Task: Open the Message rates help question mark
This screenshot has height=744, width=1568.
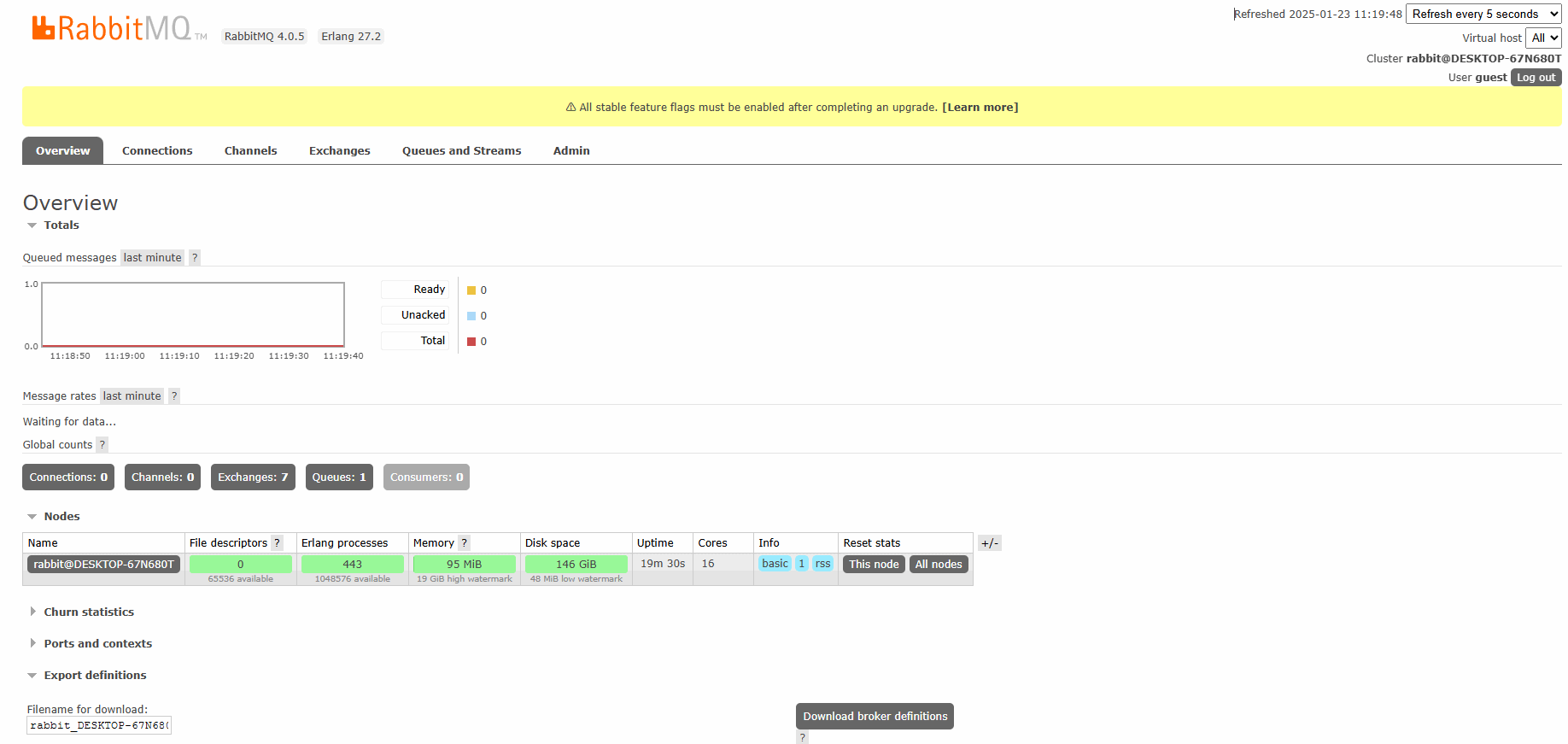Action: click(x=174, y=395)
